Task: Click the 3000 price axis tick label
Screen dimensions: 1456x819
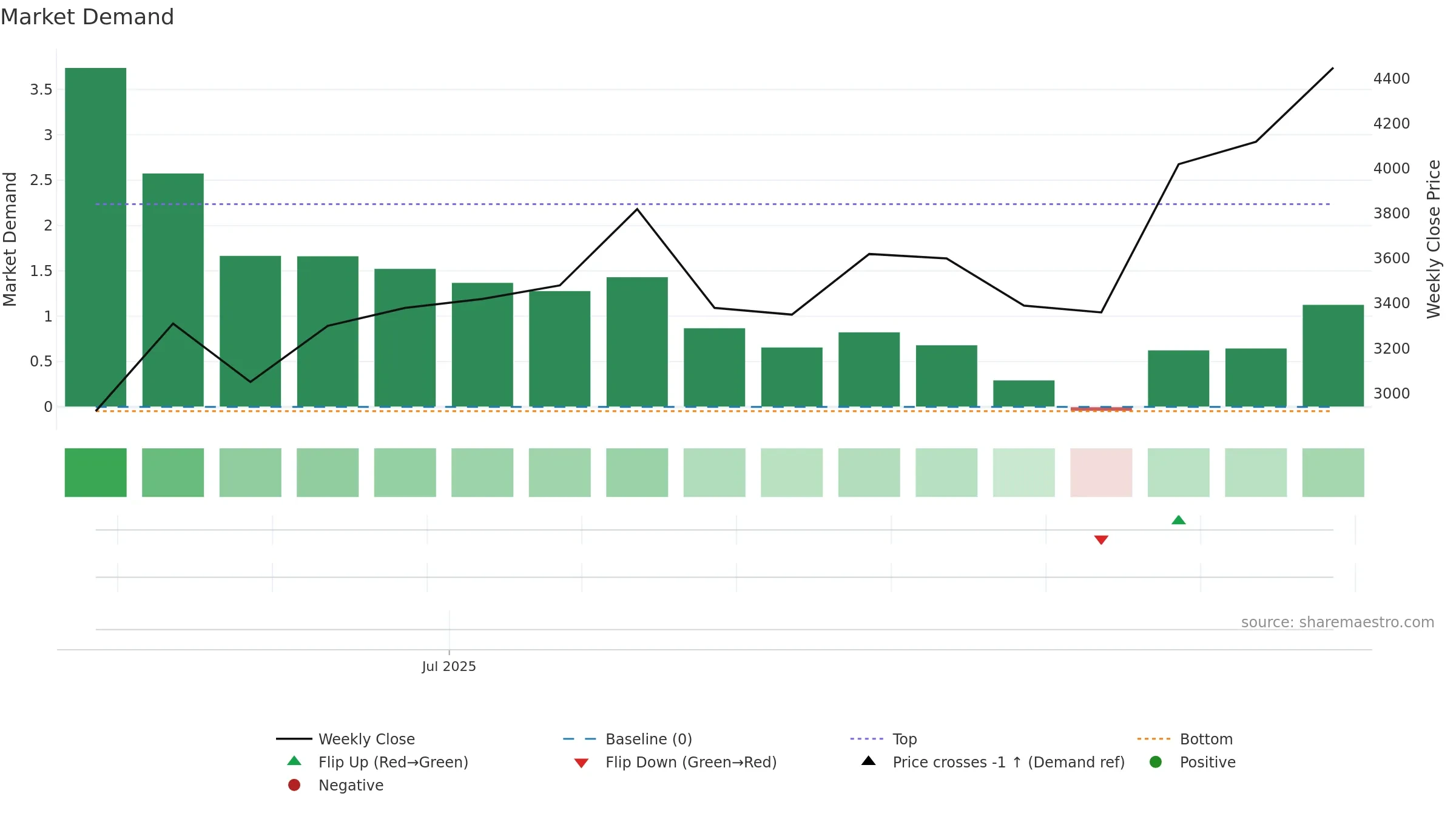Action: 1392,393
